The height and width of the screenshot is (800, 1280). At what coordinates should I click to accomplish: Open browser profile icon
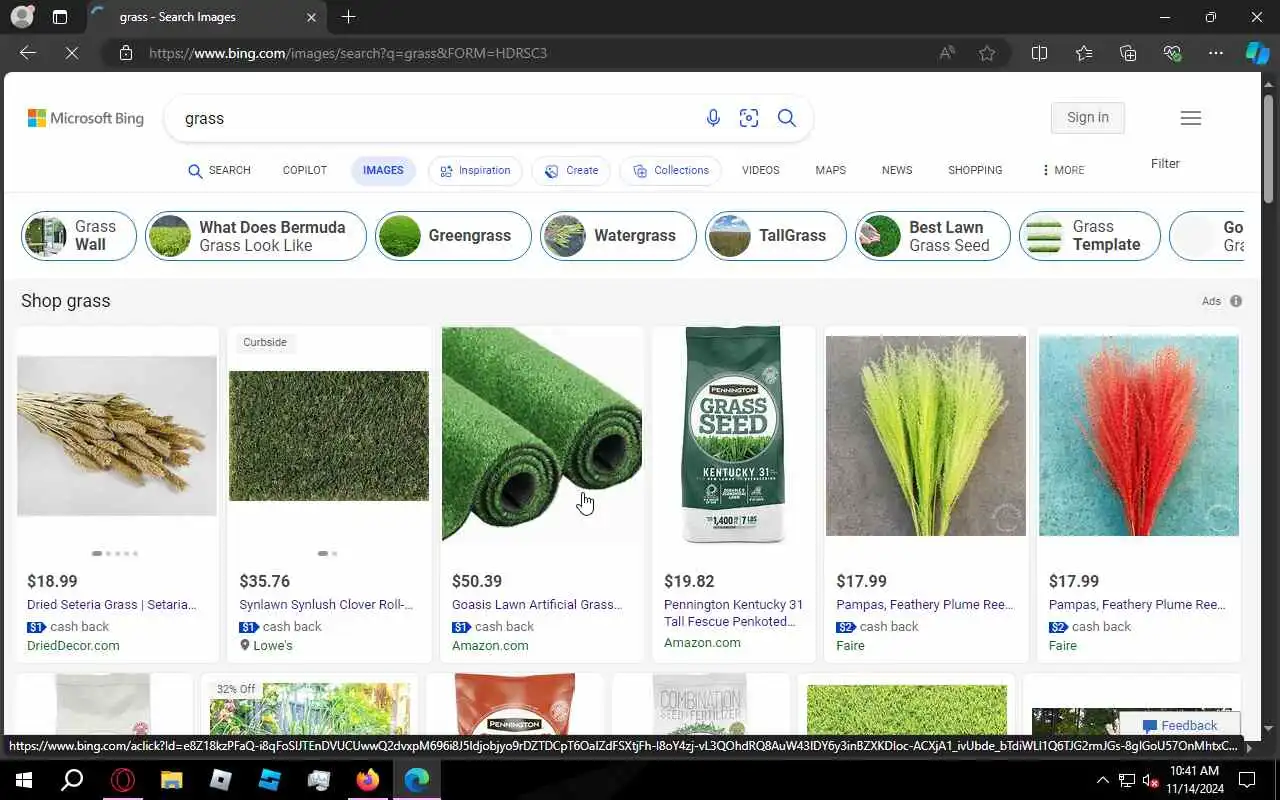coord(21,17)
